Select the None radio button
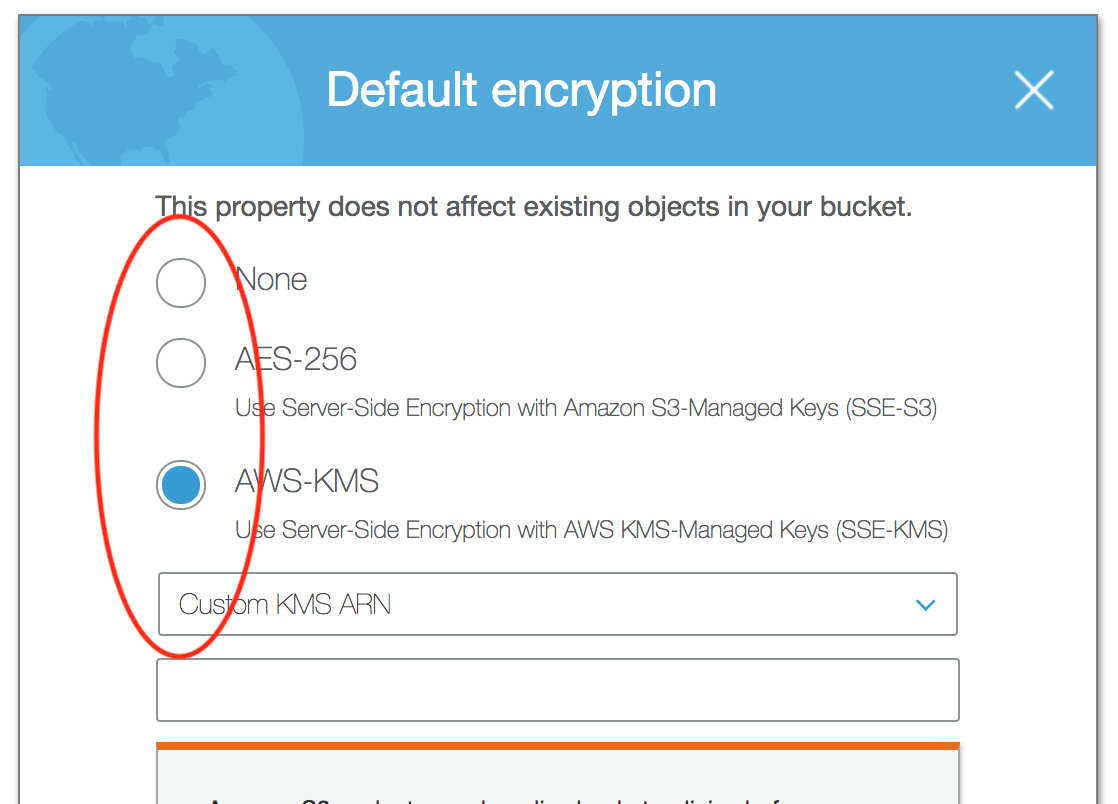Image resolution: width=1118 pixels, height=804 pixels. pos(181,283)
